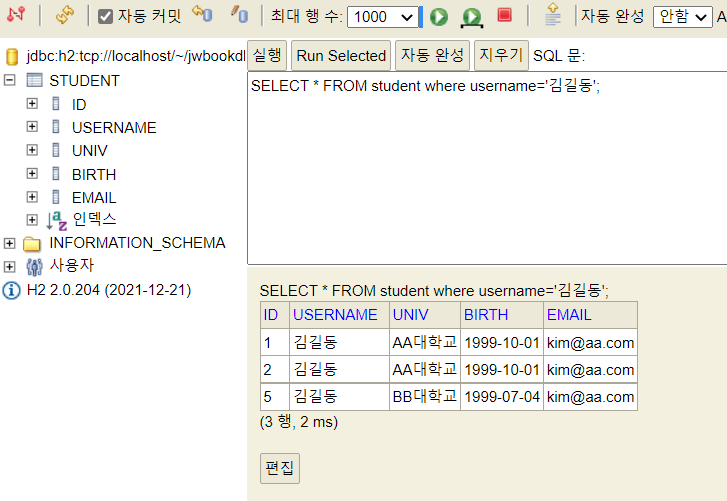Click the rollback icon
The width and height of the screenshot is (727, 501).
202,14
